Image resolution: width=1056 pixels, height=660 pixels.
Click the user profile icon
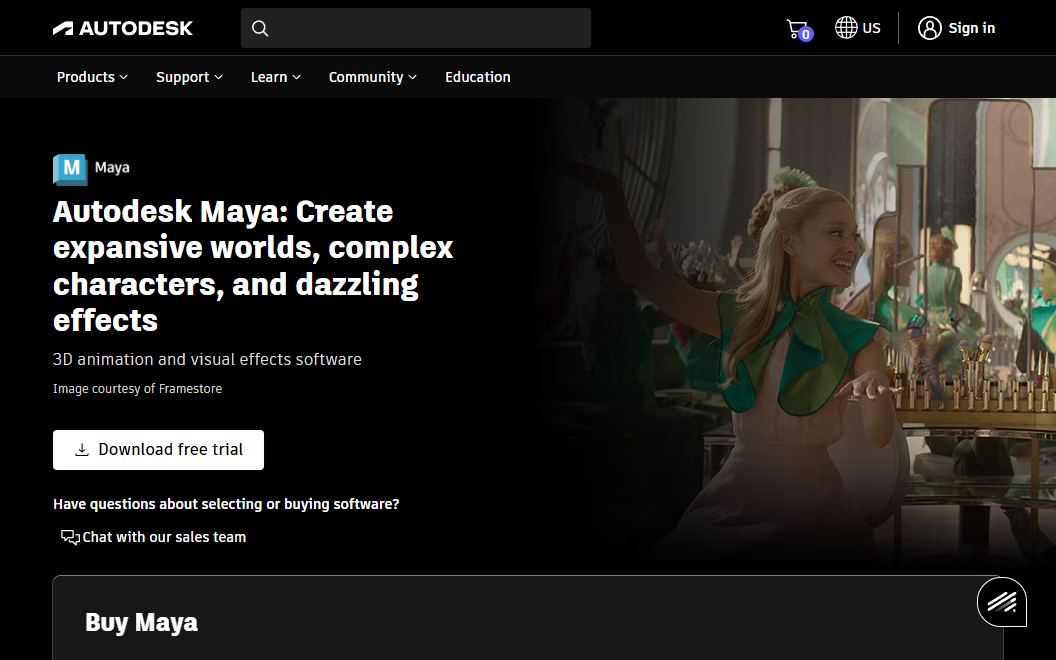(930, 28)
